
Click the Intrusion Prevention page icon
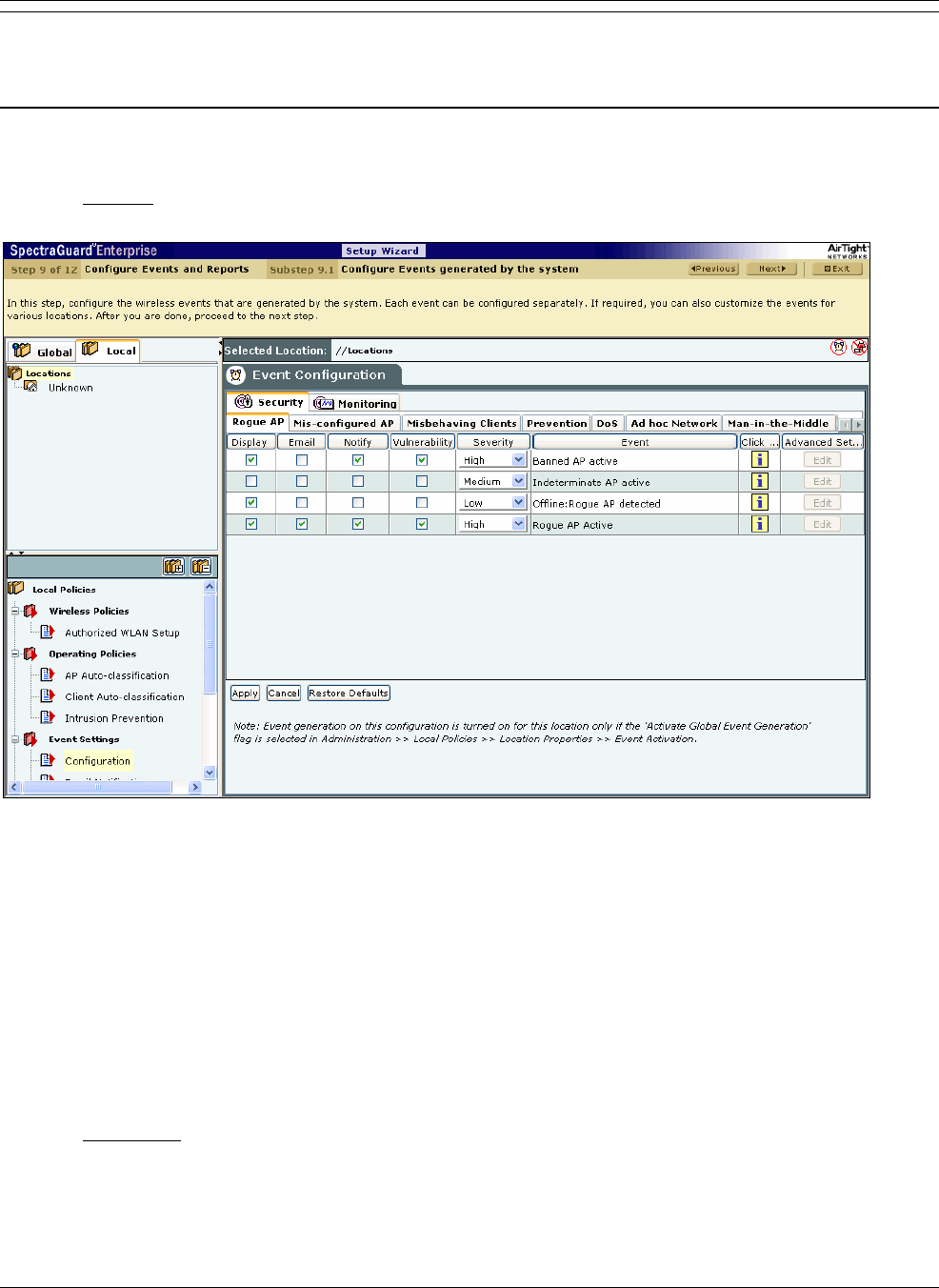click(x=48, y=717)
